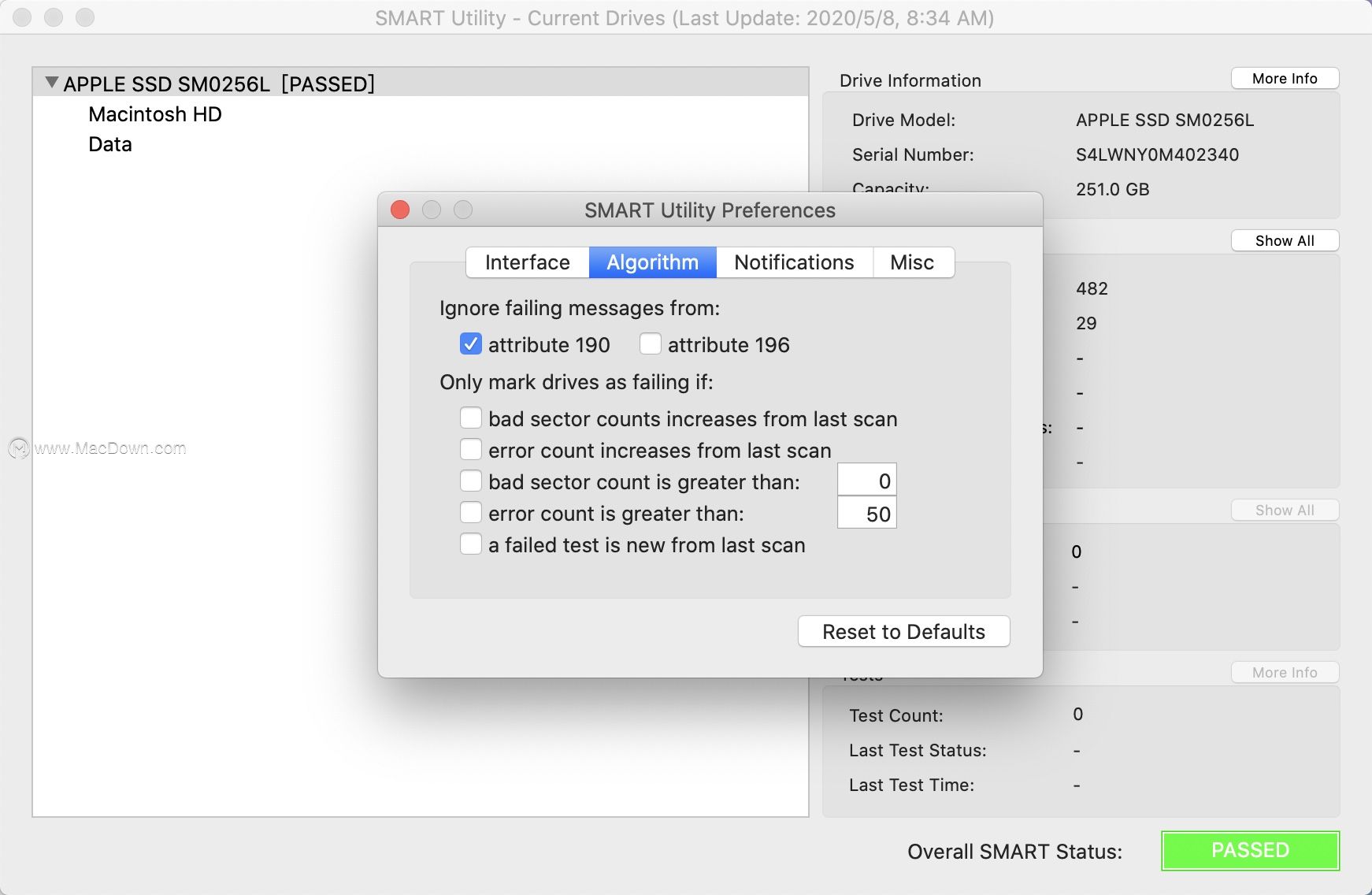Viewport: 1372px width, 895px height.
Task: Click the PASSED overall SMART status indicator
Action: [1251, 851]
